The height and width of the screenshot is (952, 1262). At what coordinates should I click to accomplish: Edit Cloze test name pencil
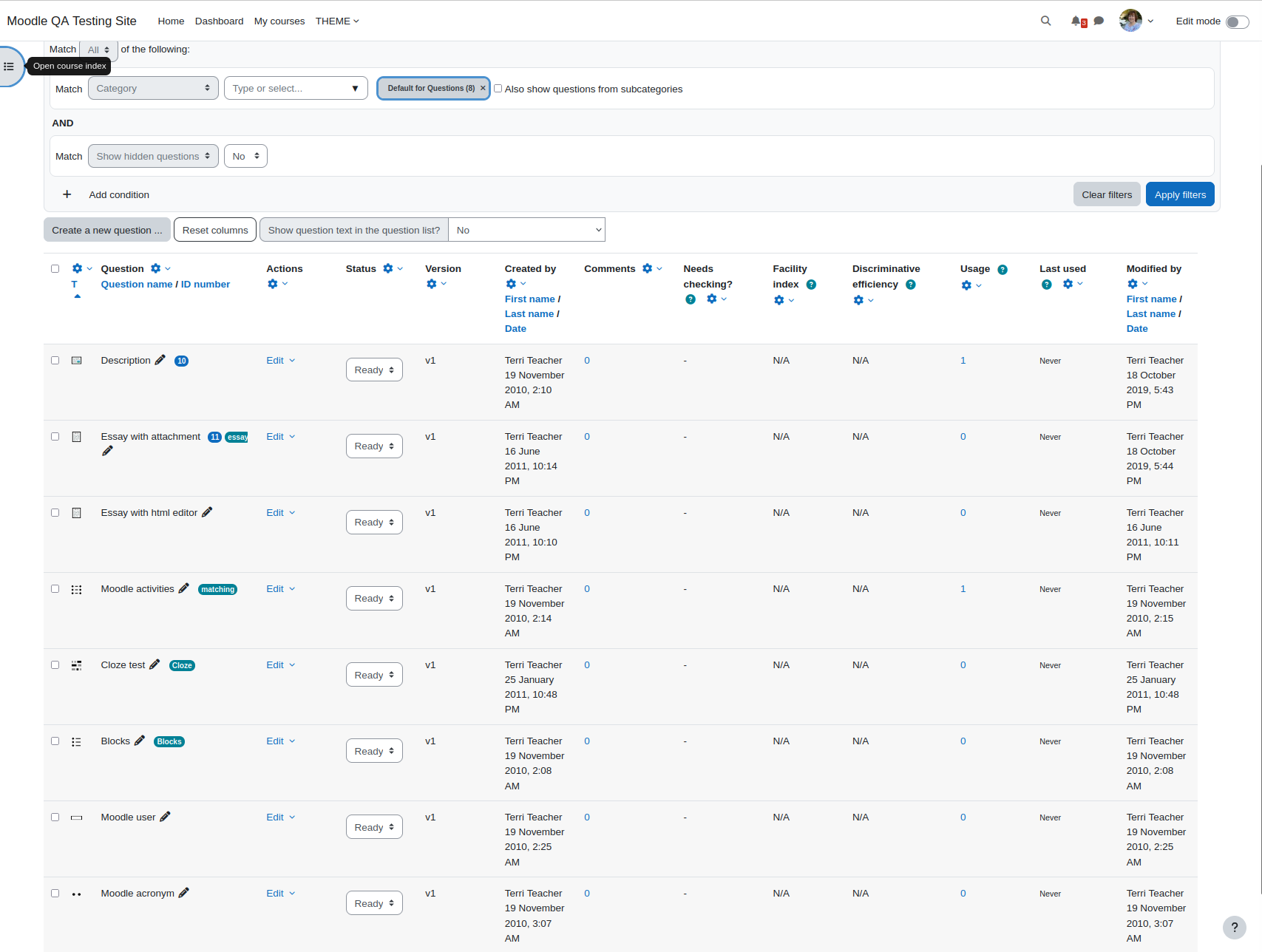[x=155, y=664]
